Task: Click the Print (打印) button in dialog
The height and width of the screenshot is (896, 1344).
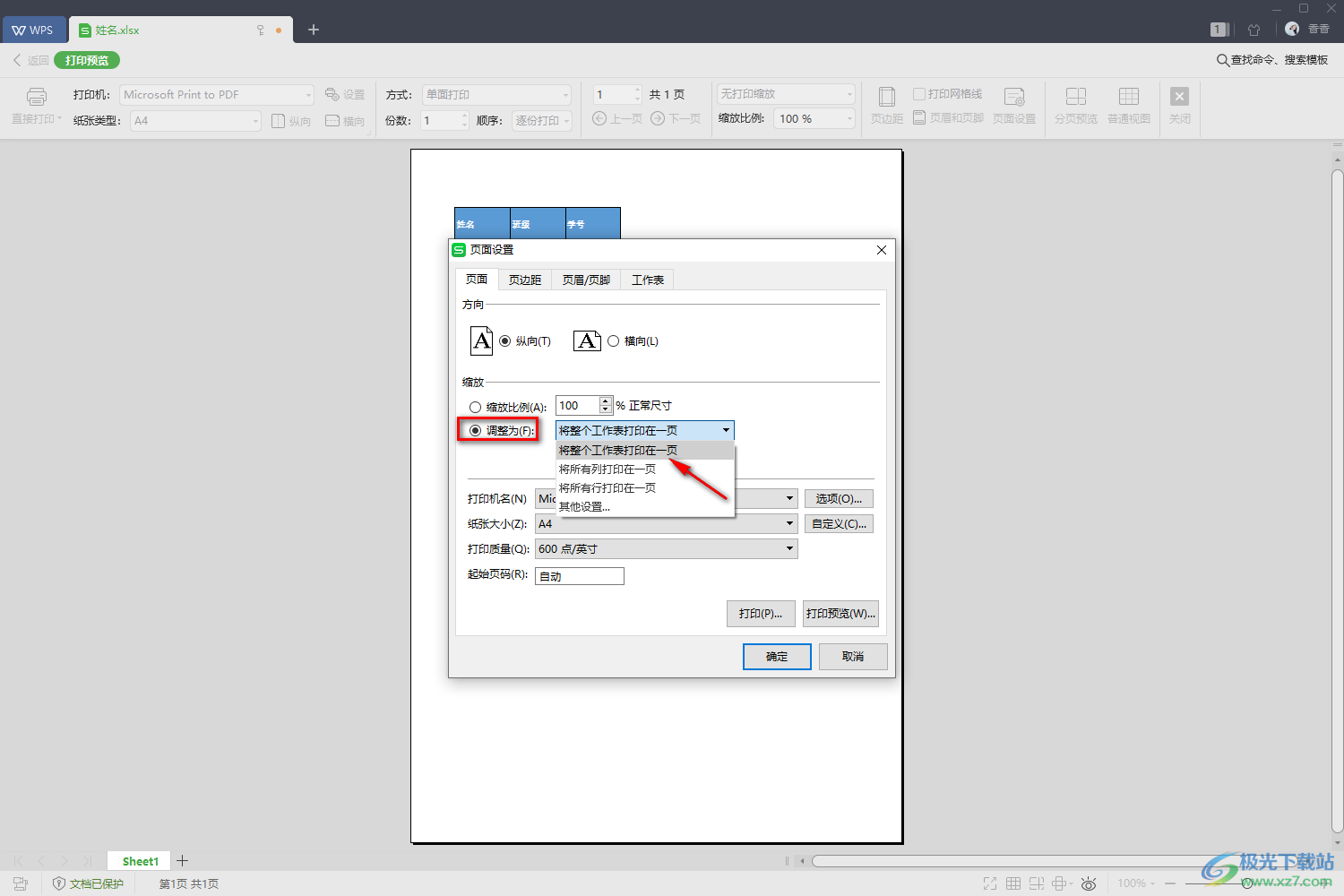Action: click(761, 614)
